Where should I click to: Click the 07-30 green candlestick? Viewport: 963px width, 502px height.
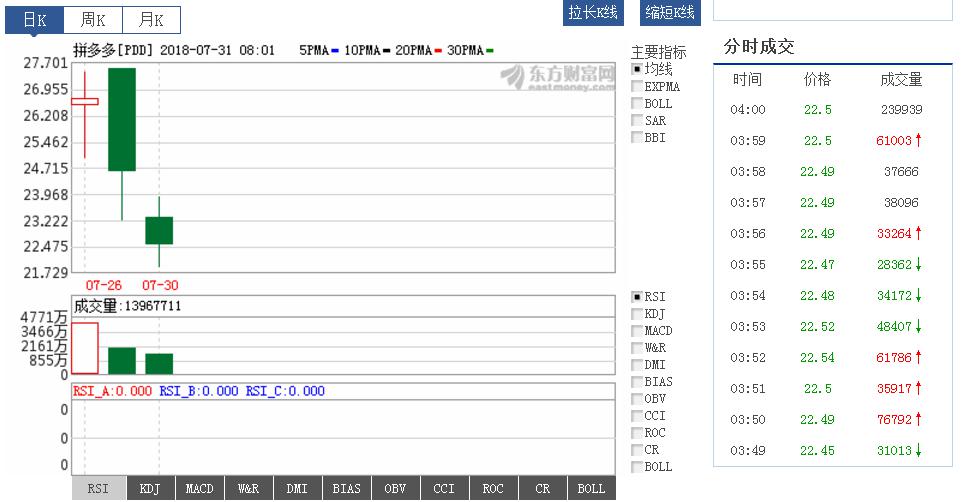click(x=159, y=230)
